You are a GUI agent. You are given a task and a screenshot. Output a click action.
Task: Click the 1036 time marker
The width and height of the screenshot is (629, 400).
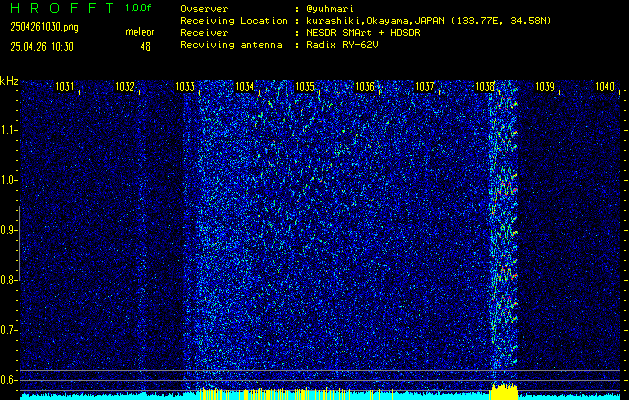pyautogui.click(x=365, y=86)
